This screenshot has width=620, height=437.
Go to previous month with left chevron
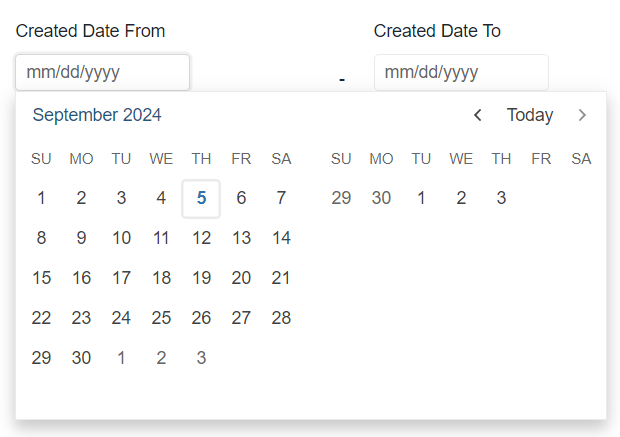click(478, 115)
